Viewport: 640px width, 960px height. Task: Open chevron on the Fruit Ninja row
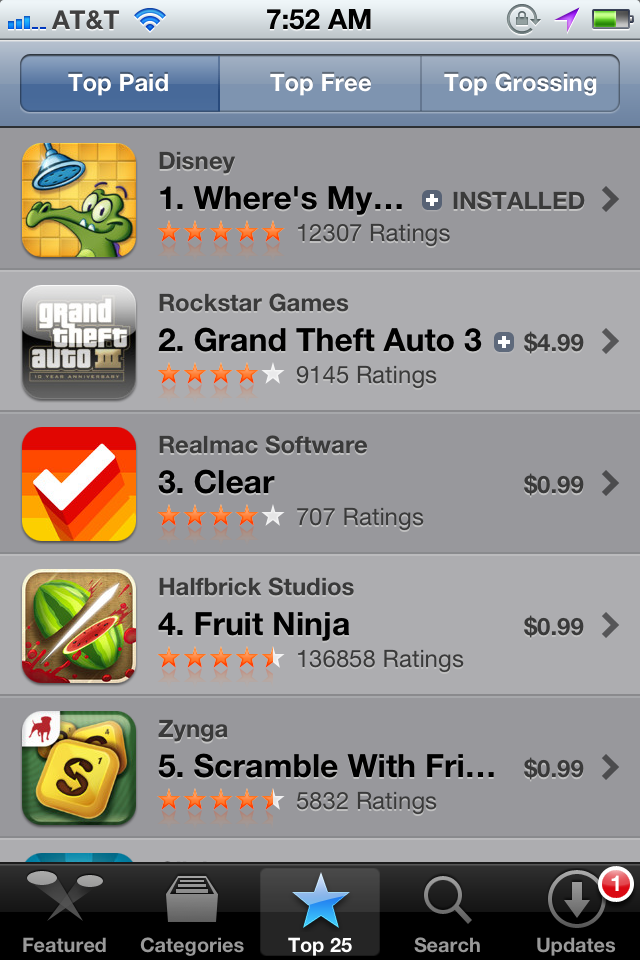pos(610,626)
